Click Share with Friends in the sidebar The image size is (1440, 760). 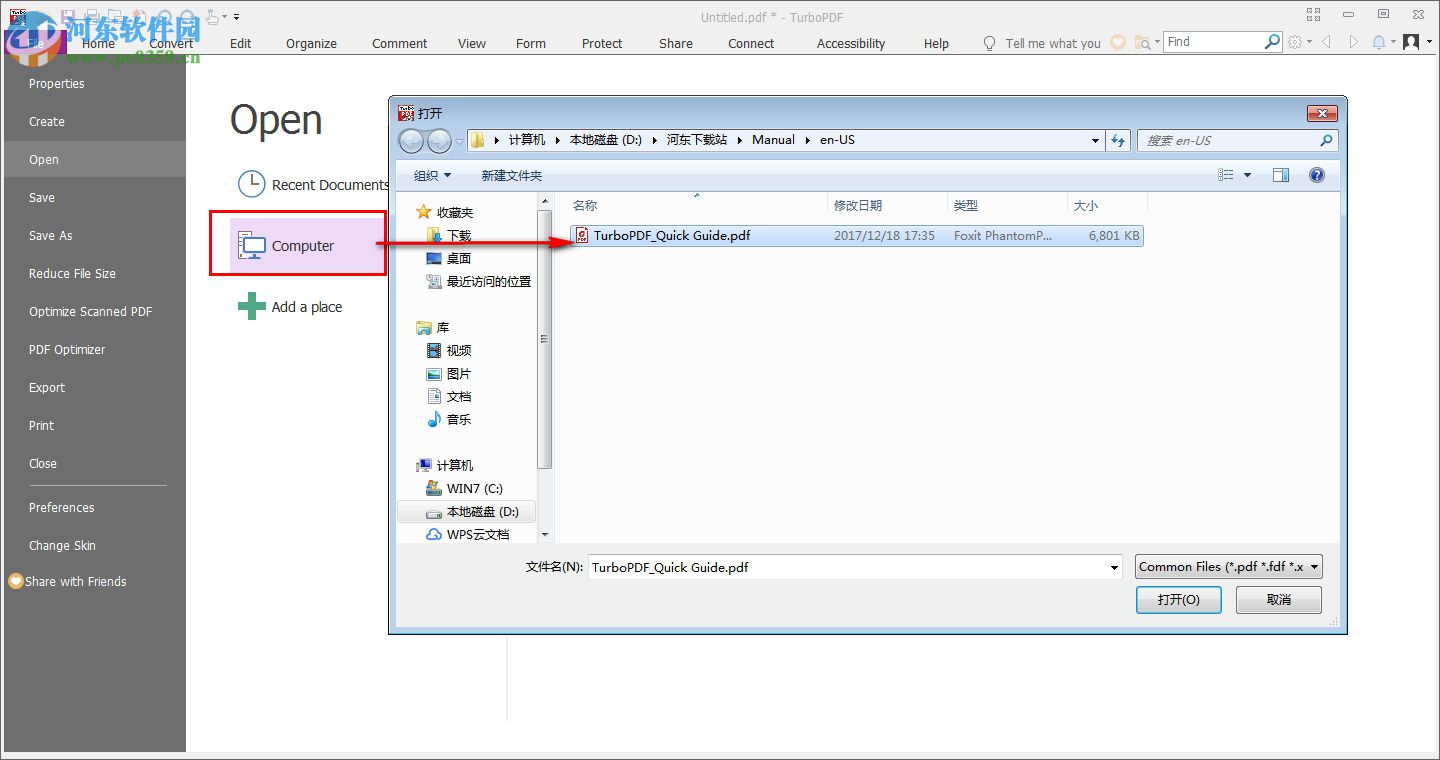pyautogui.click(x=75, y=581)
